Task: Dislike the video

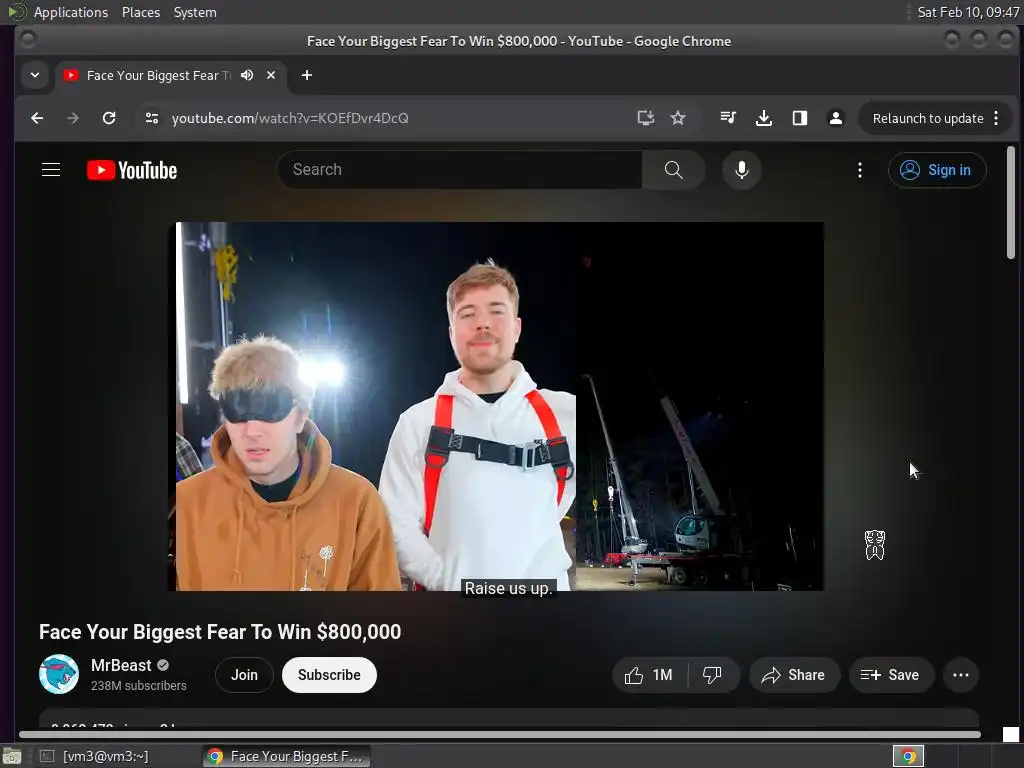Action: pos(712,675)
